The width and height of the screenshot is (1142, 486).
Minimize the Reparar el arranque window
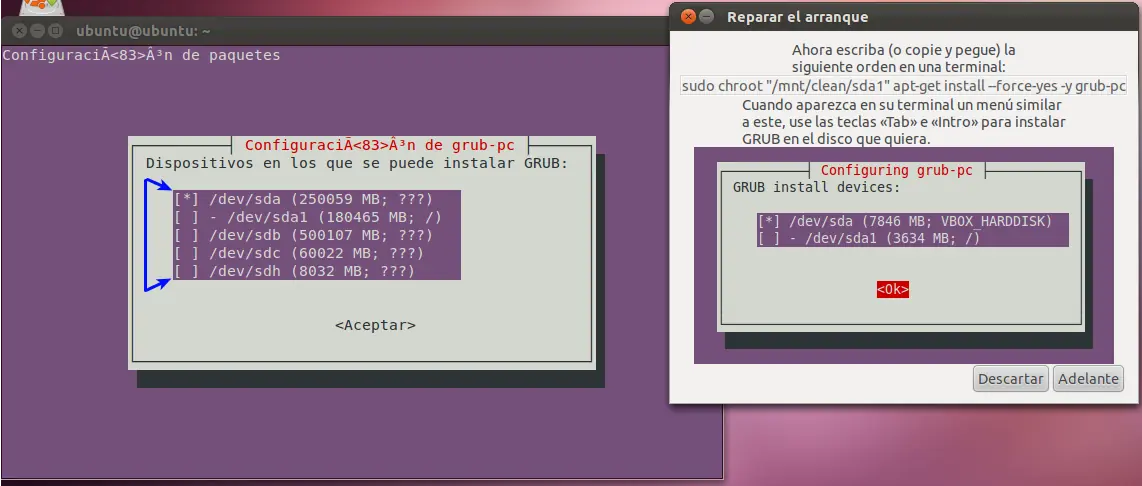click(706, 17)
